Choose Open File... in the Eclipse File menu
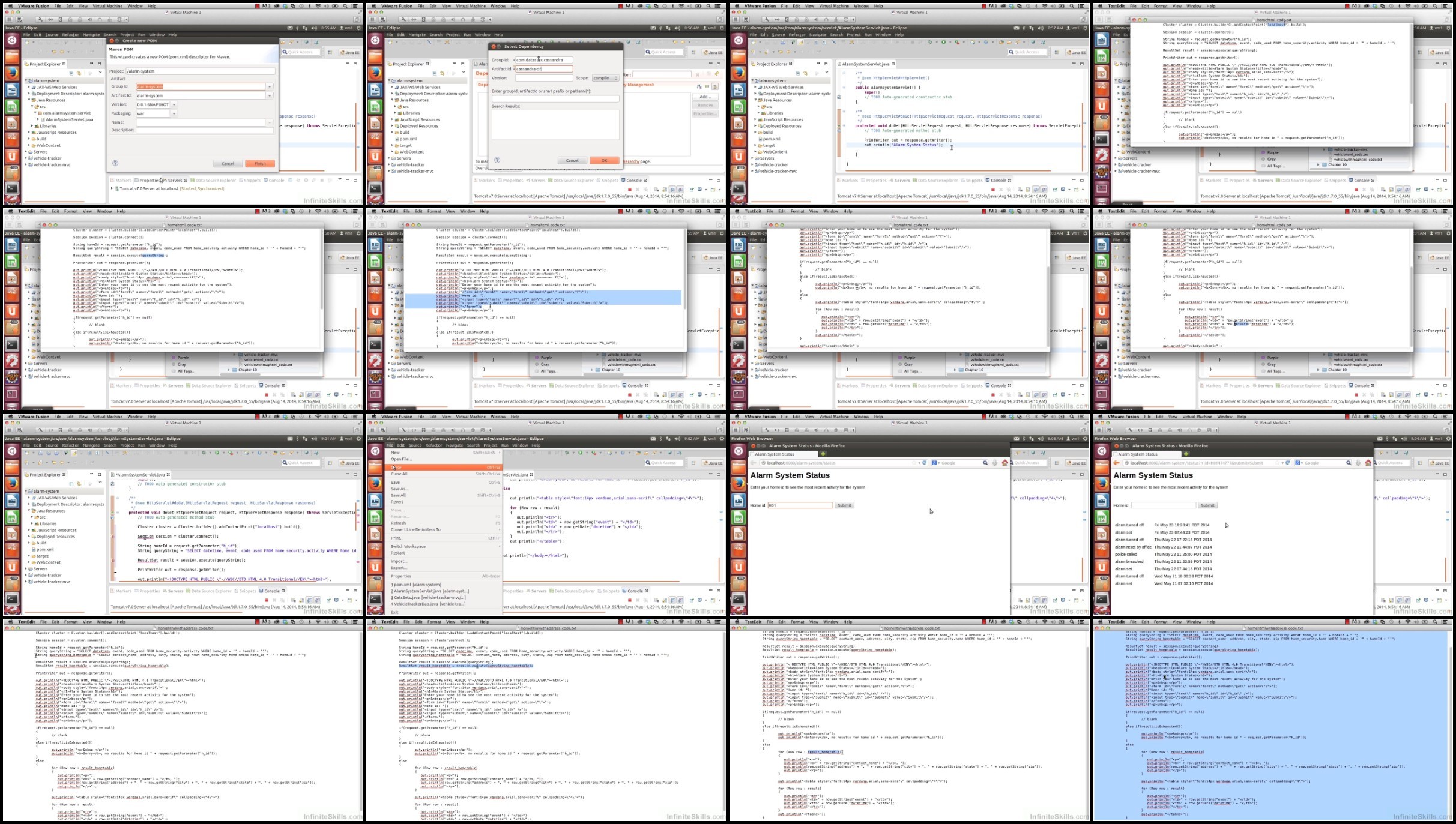Image resolution: width=1456 pixels, height=824 pixels. point(443,459)
